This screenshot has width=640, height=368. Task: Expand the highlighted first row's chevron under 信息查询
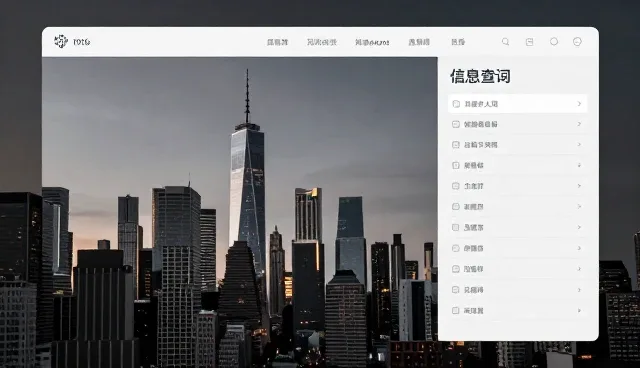579,104
